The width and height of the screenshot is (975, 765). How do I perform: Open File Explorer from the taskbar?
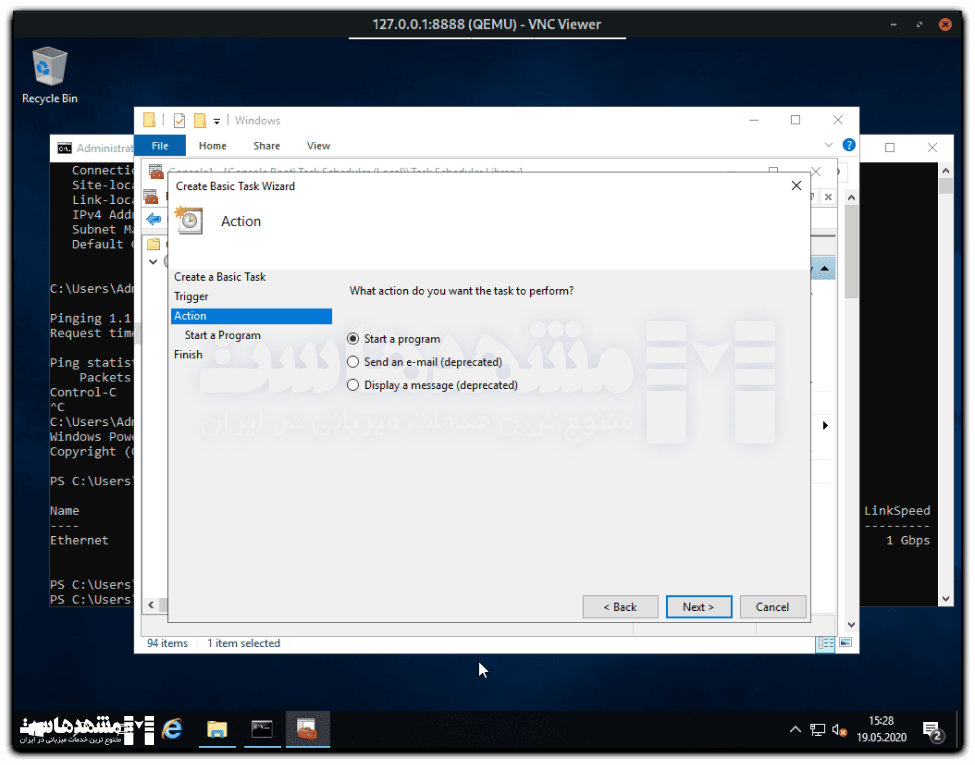216,730
